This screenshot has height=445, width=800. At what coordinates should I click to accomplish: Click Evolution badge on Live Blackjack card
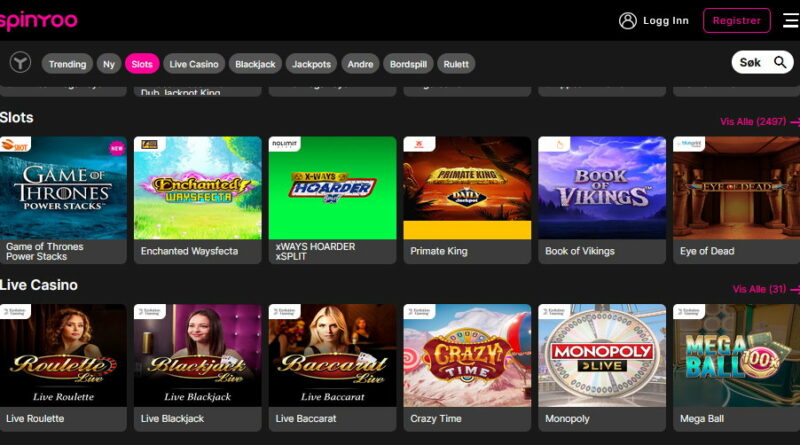coord(149,312)
